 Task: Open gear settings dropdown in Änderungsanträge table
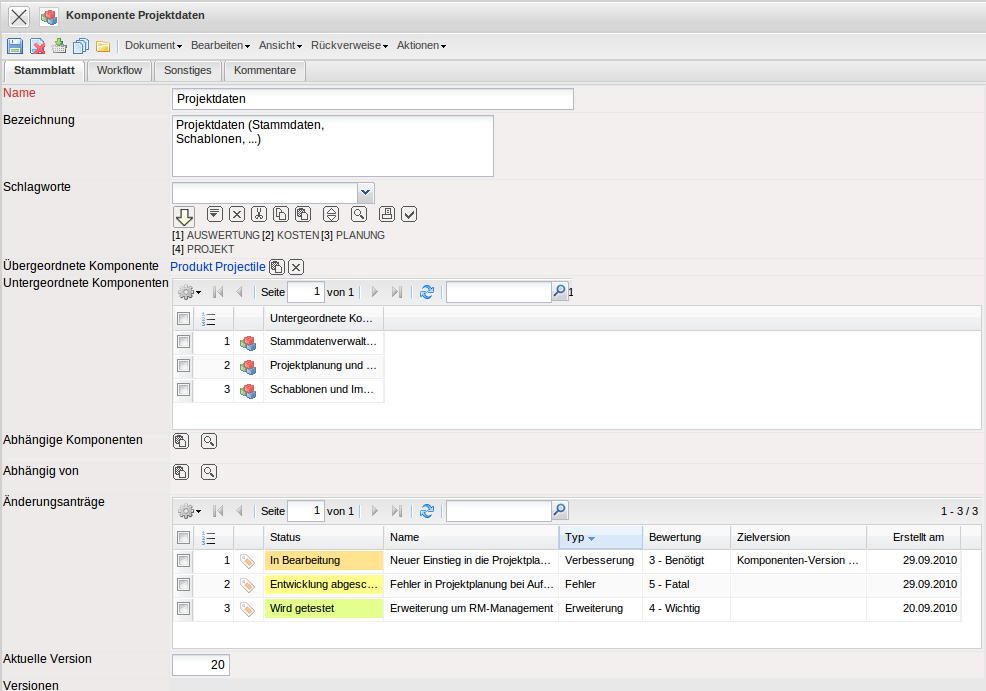click(189, 511)
